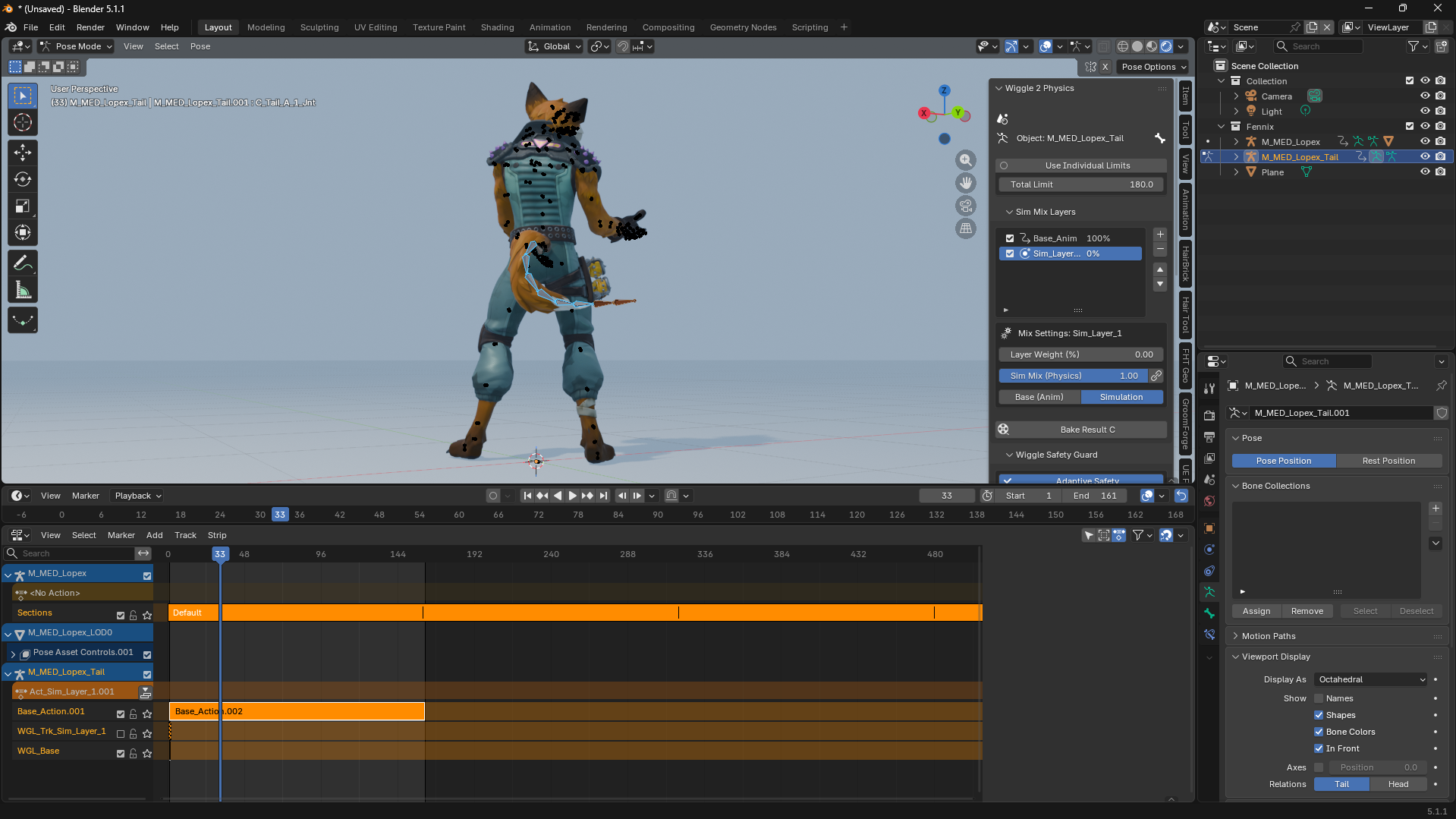
Task: Open the File menu
Action: (30, 27)
